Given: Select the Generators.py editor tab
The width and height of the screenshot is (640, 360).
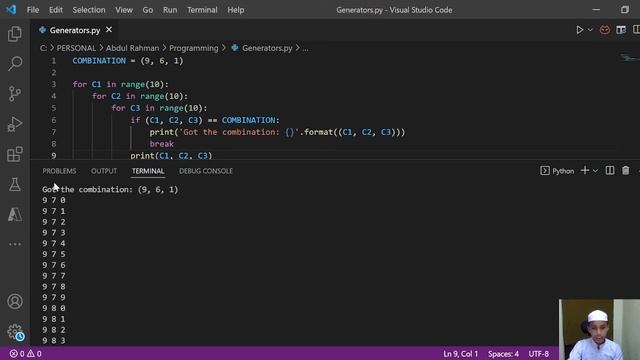Looking at the screenshot, I should point(75,30).
